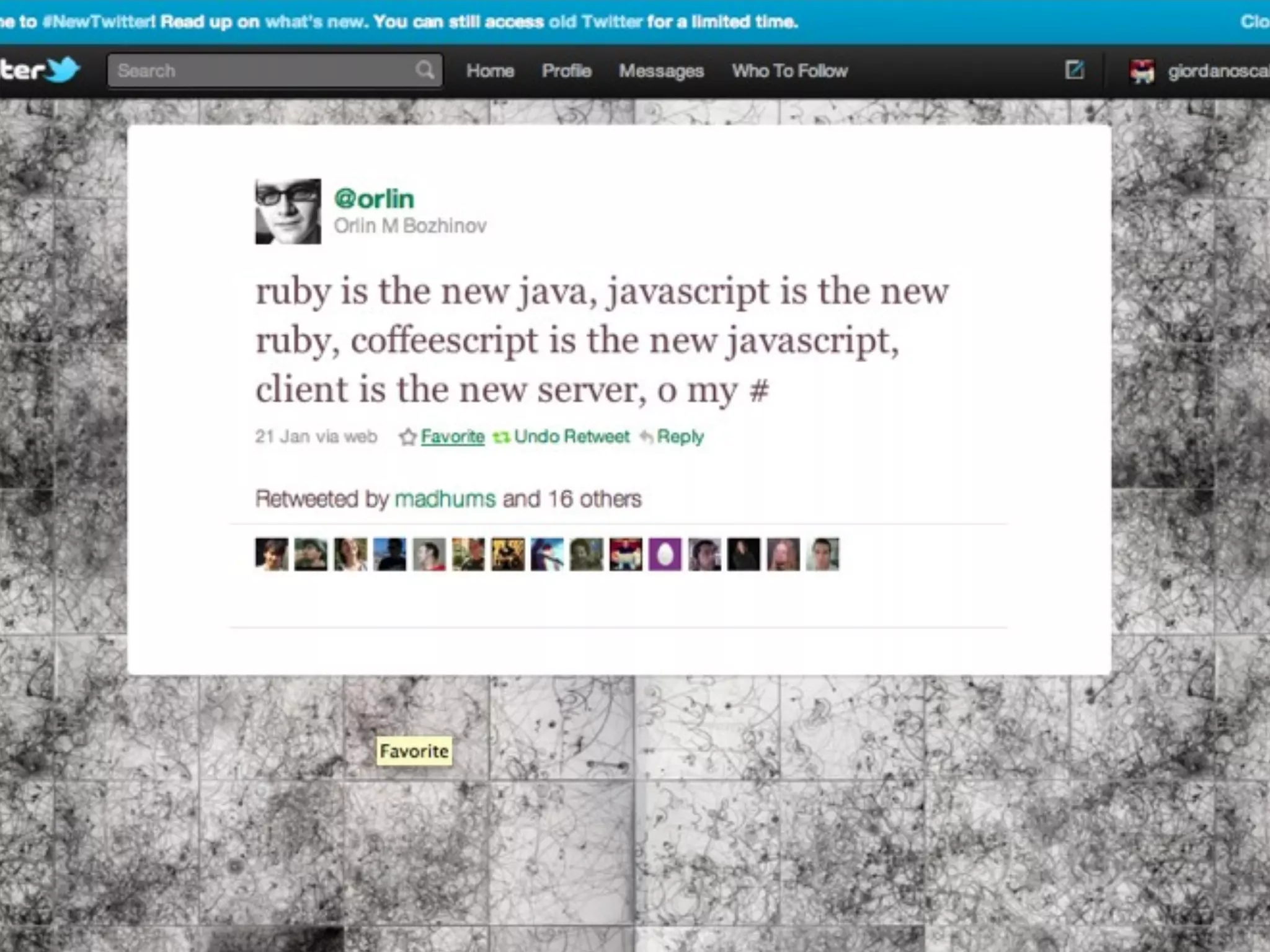Screen dimensions: 1270x952
Task: Click the giordanoscal account avatar
Action: [1142, 71]
